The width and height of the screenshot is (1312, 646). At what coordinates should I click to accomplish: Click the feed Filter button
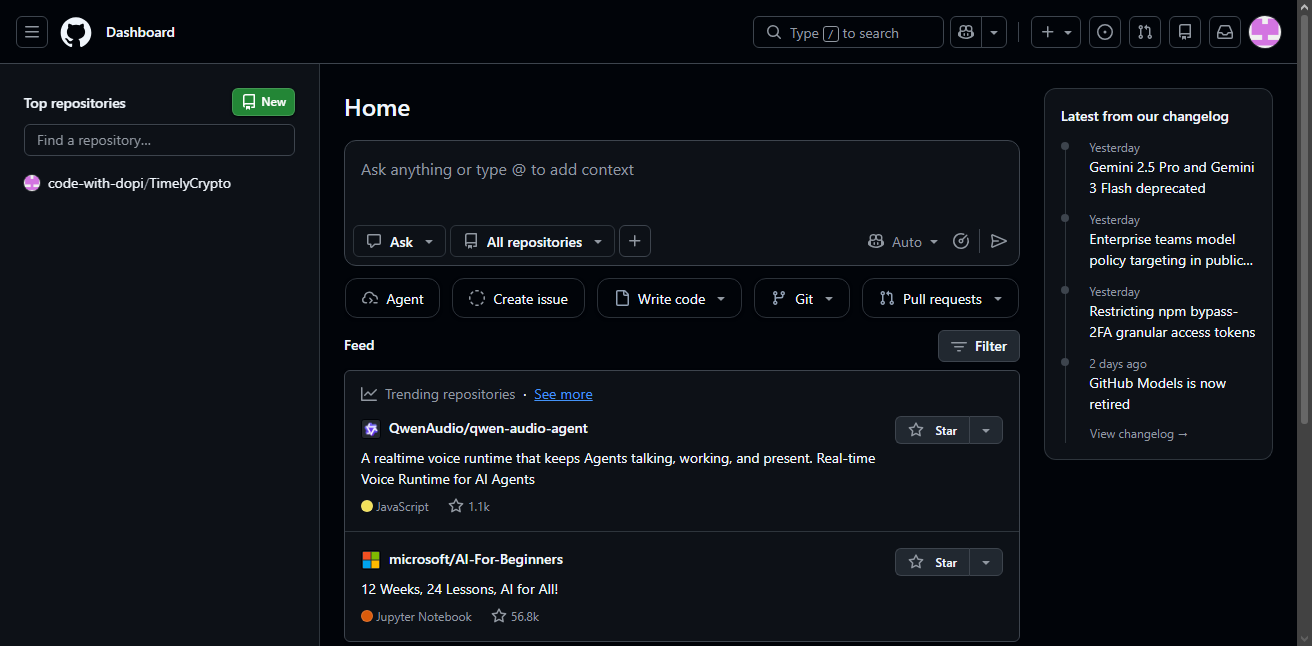click(979, 346)
